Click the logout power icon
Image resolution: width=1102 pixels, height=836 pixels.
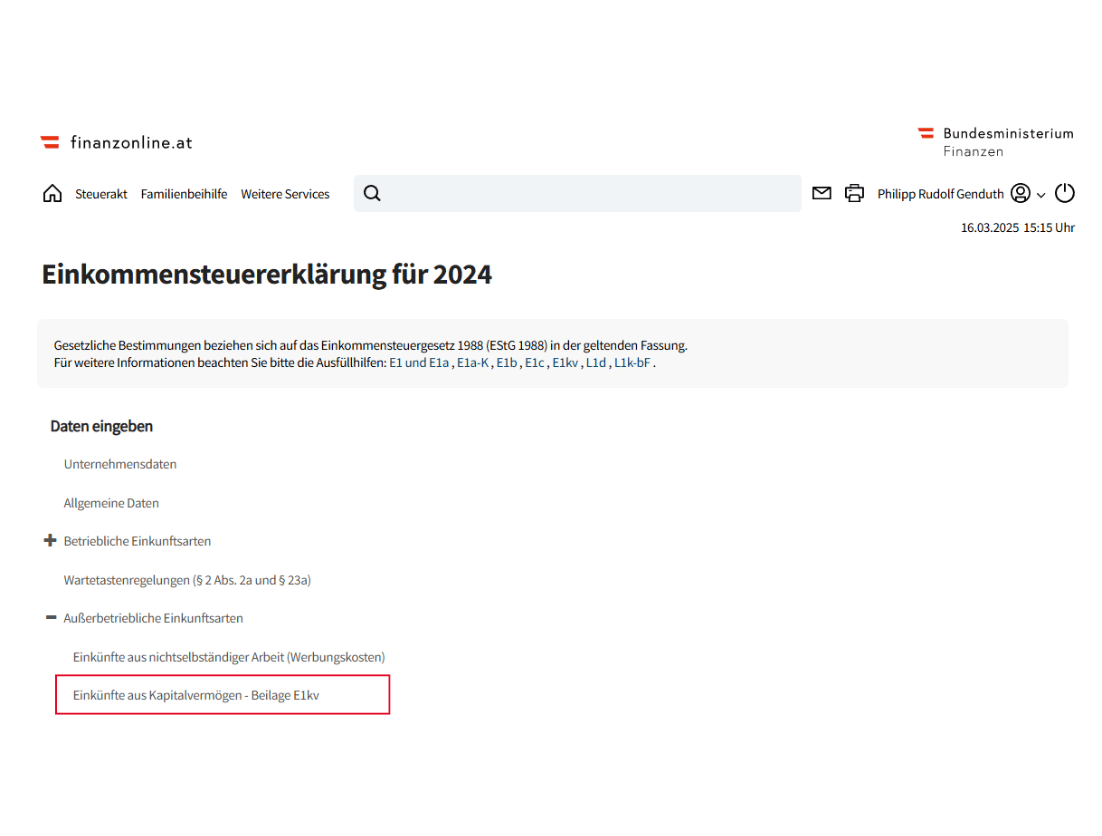click(1065, 193)
